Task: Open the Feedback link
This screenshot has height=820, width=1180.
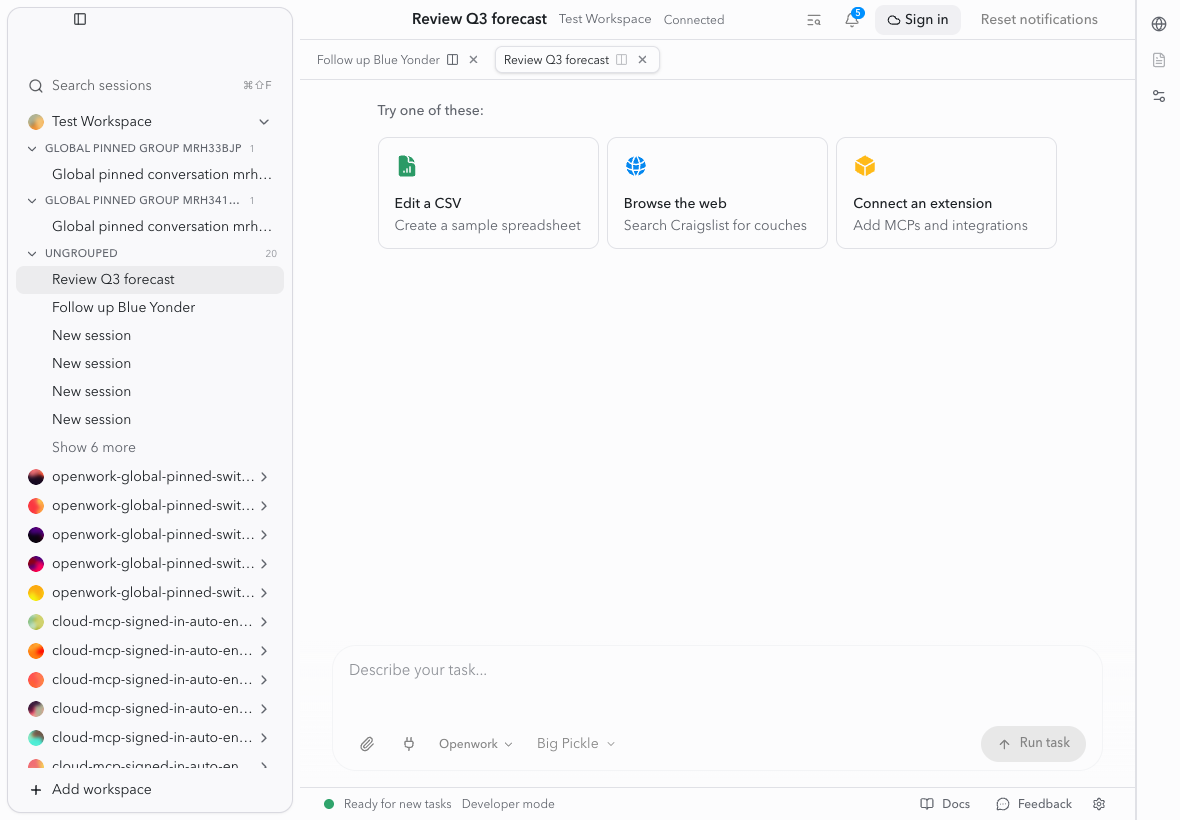Action: click(x=1034, y=804)
